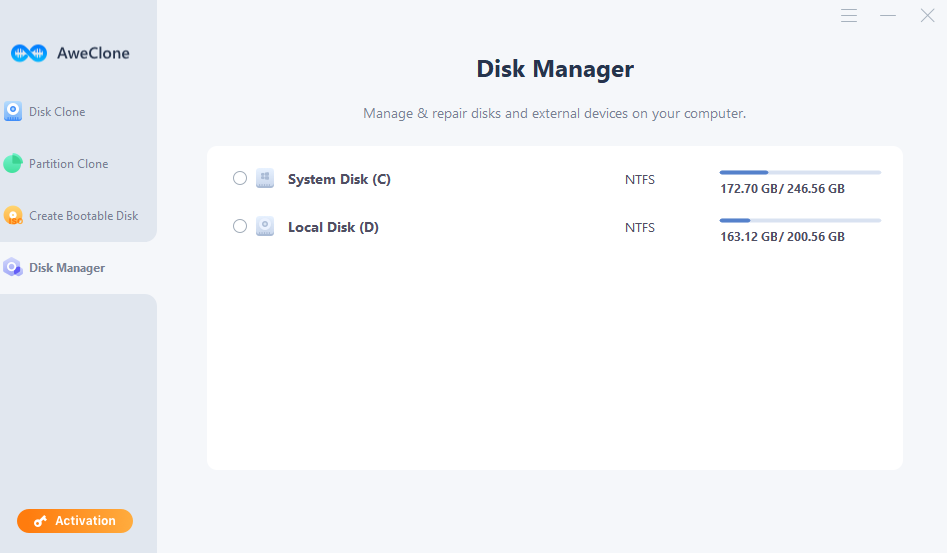947x553 pixels.
Task: Click the System Disk usage progress bar
Action: 800,173
